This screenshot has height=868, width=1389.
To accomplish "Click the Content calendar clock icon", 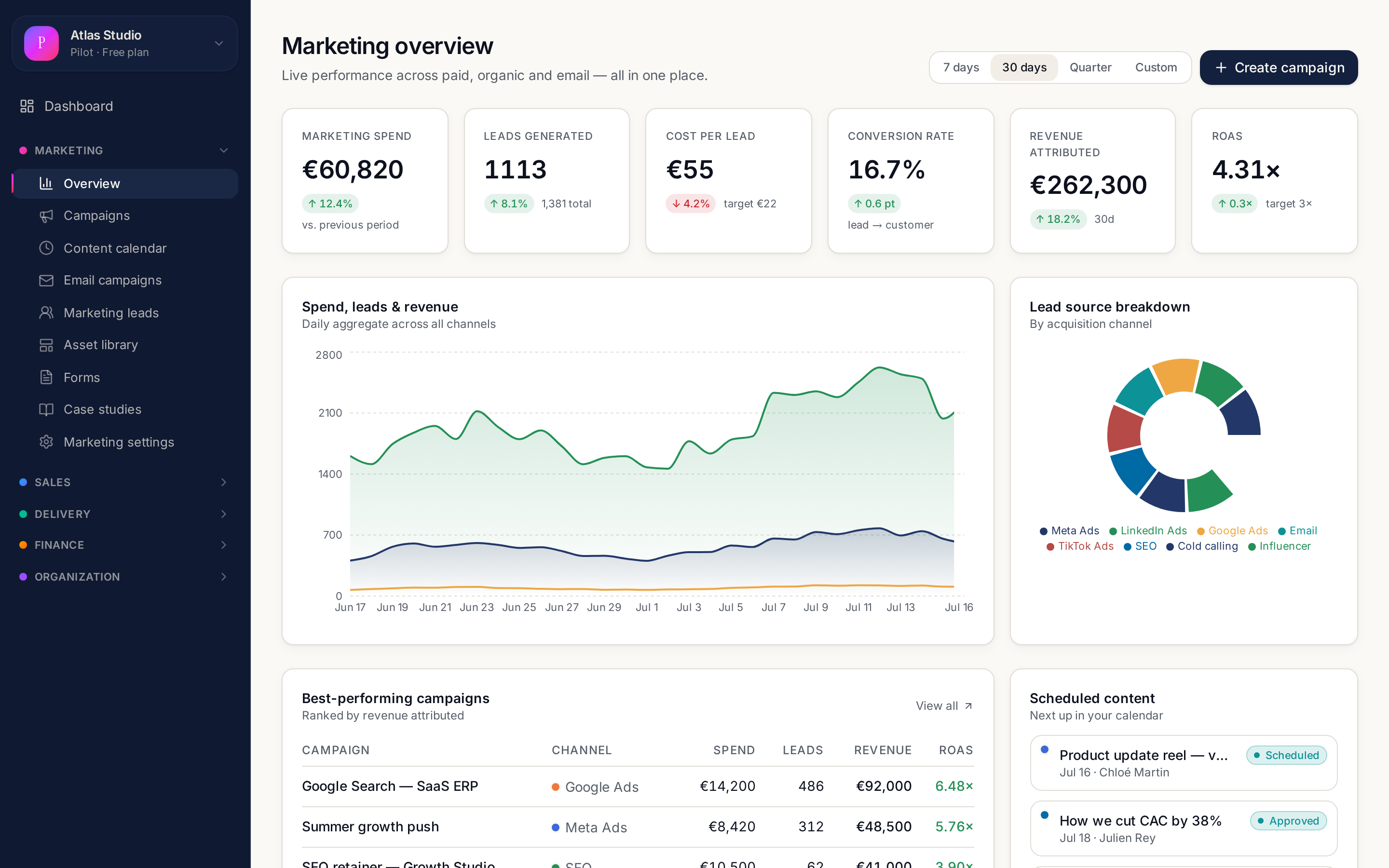I will coord(46,248).
